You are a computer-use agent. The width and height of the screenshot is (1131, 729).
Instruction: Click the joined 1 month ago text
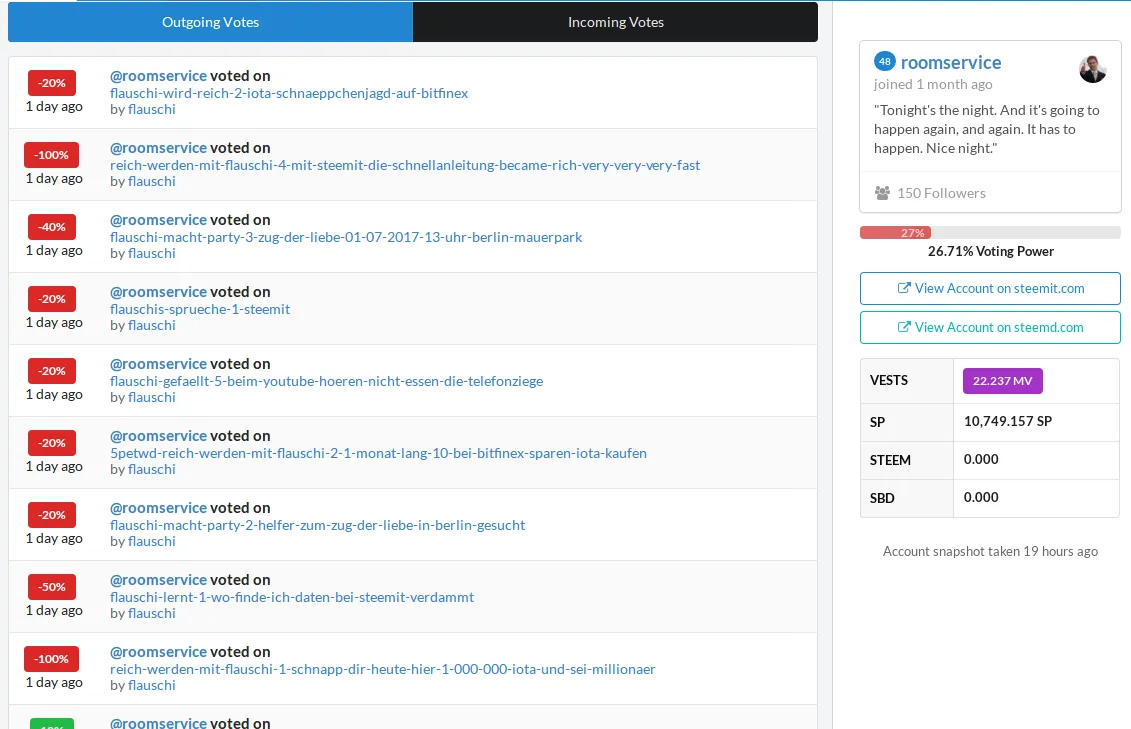pyautogui.click(x=933, y=84)
